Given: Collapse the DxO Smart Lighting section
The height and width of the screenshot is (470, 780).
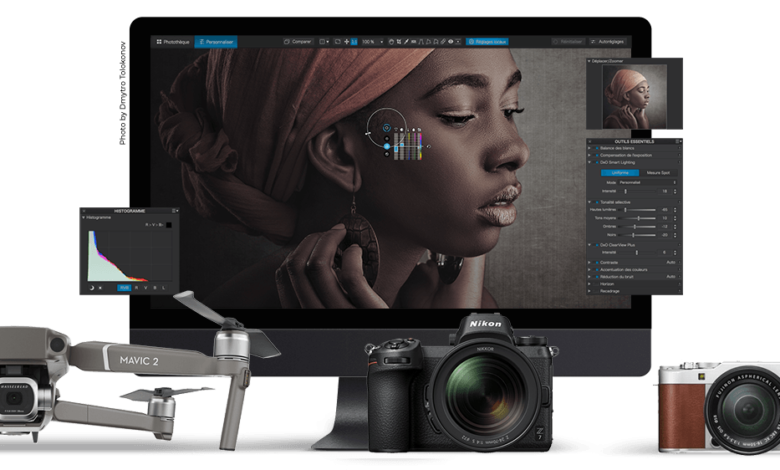Looking at the screenshot, I should point(589,162).
